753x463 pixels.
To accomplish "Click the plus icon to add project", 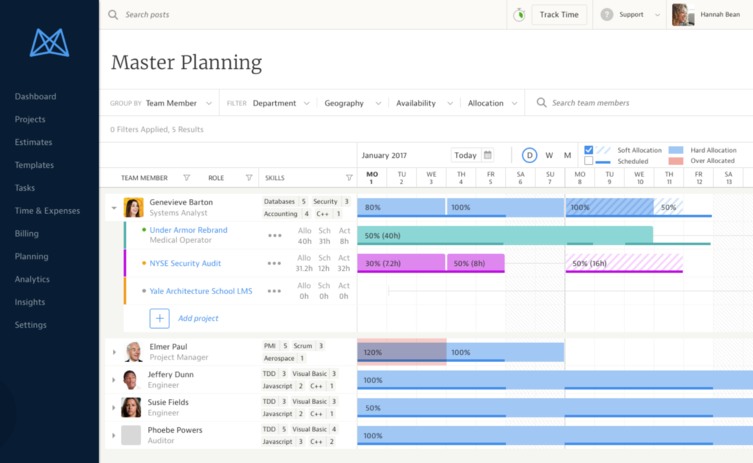I will point(159,318).
